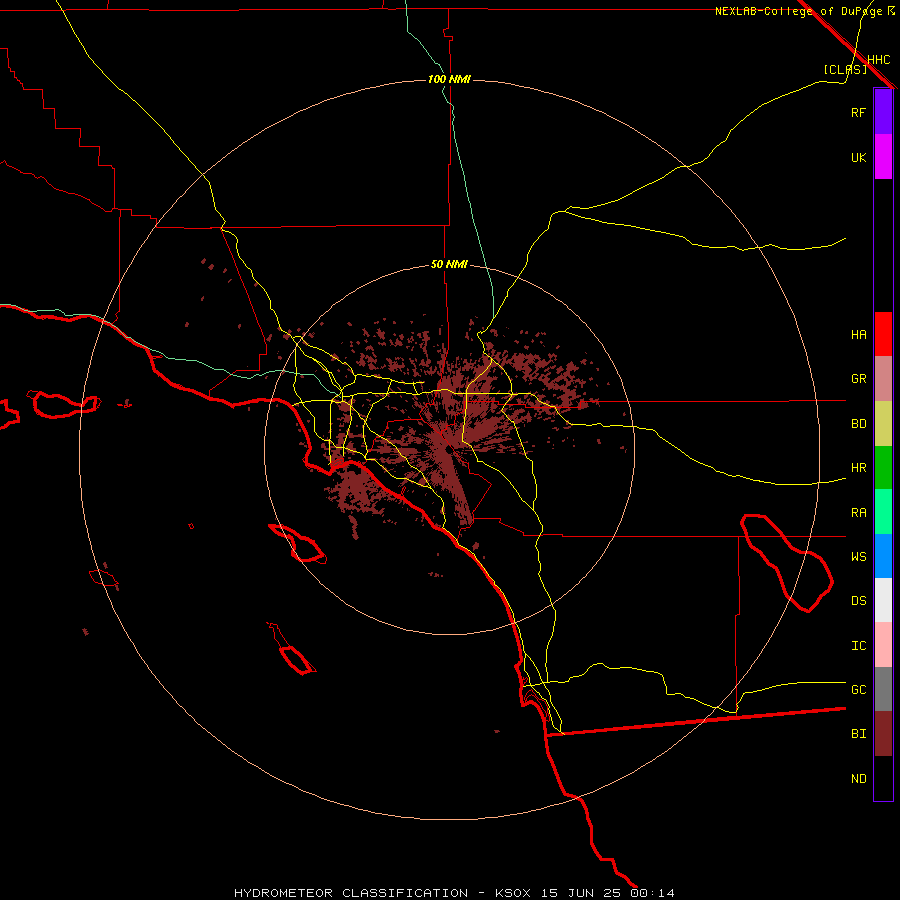The width and height of the screenshot is (900, 900).
Task: Click the IC legend label text
Action: click(858, 646)
